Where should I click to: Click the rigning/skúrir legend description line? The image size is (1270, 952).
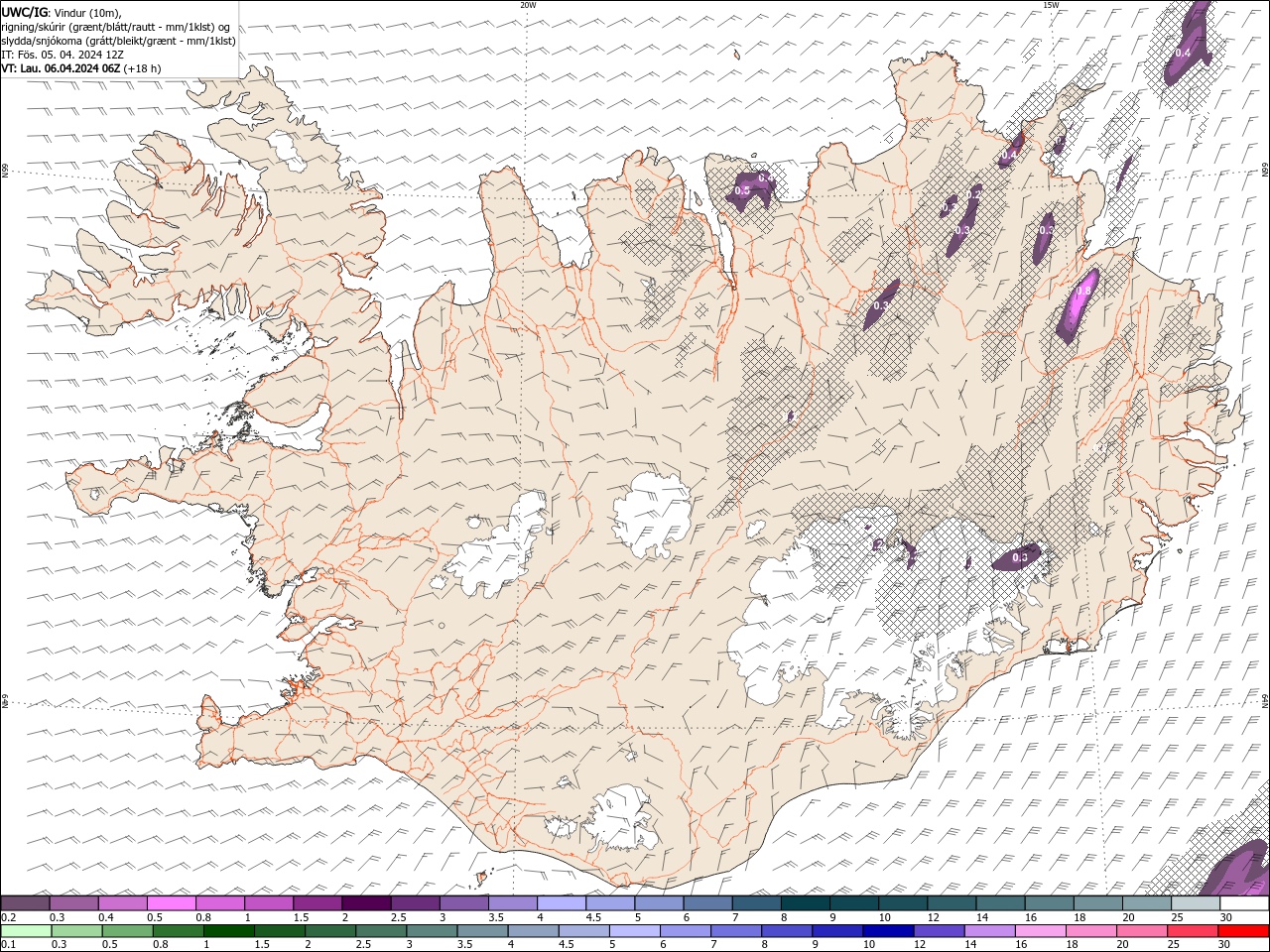click(x=116, y=27)
